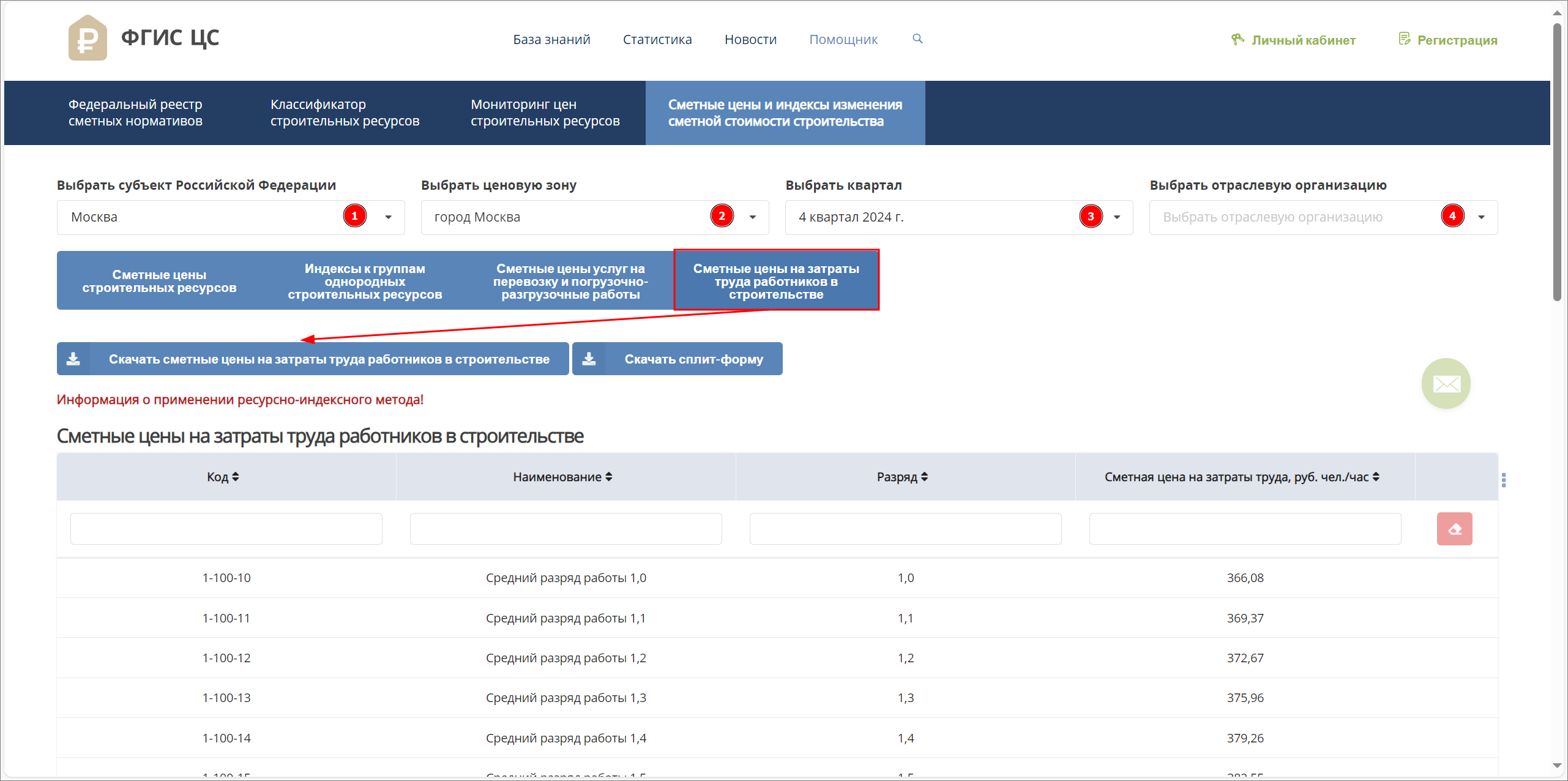Select code cell 1-100-12
Screen dimensions: 1568x781
[x=226, y=658]
